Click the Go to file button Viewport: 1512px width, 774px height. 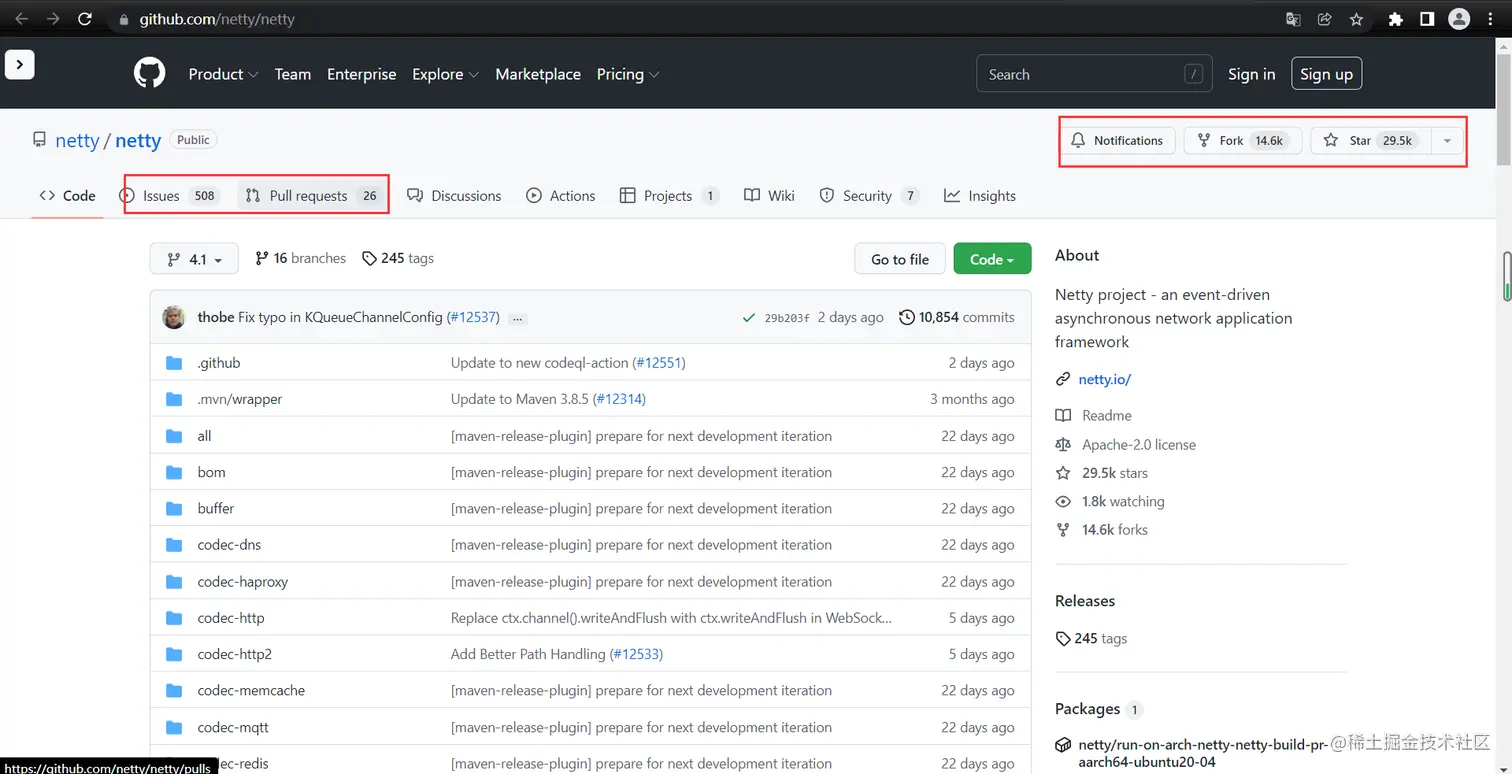[x=900, y=259]
